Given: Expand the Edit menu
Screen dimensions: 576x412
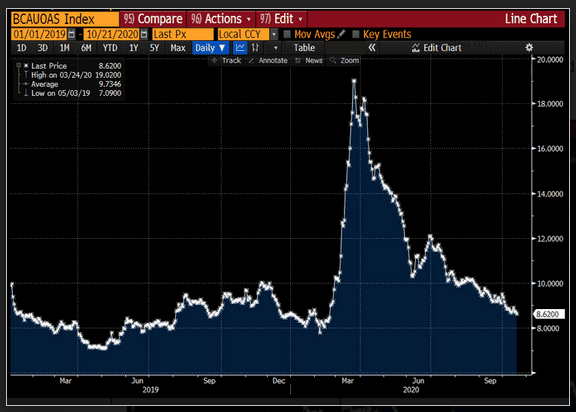Looking at the screenshot, I should 282,19.
